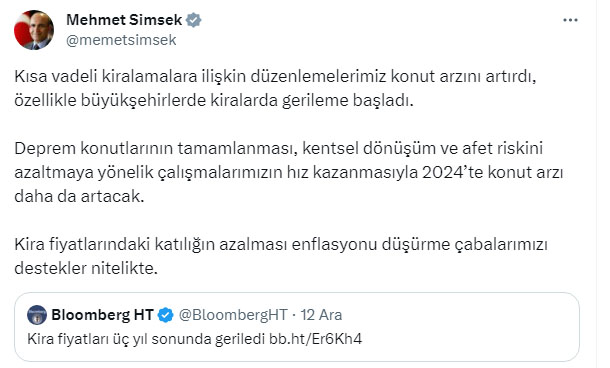Click the text '2024’te' in the tweet
Image resolution: width=610 pixels, height=368 pixels.
pos(452,172)
